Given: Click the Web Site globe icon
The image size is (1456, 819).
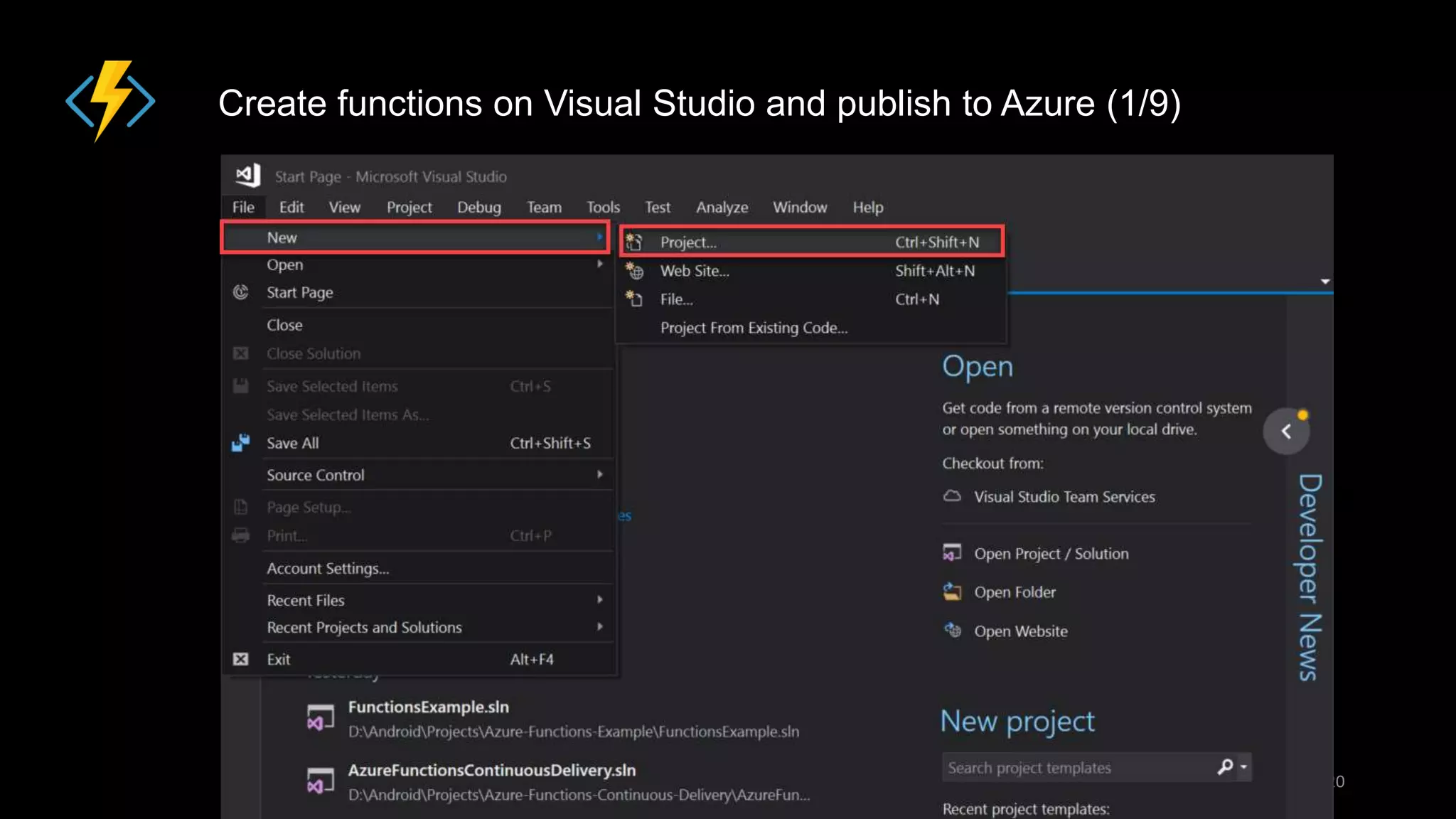Looking at the screenshot, I should pyautogui.click(x=634, y=271).
